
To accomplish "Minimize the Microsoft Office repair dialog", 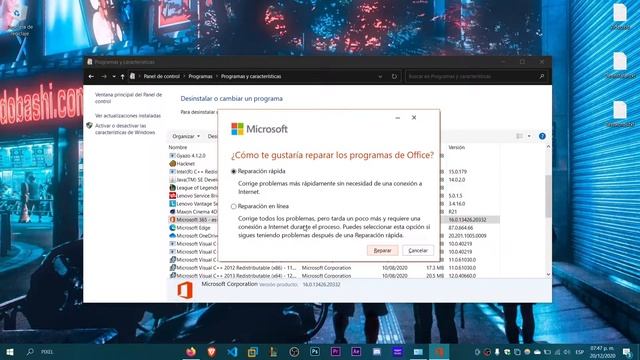I will tap(398, 118).
